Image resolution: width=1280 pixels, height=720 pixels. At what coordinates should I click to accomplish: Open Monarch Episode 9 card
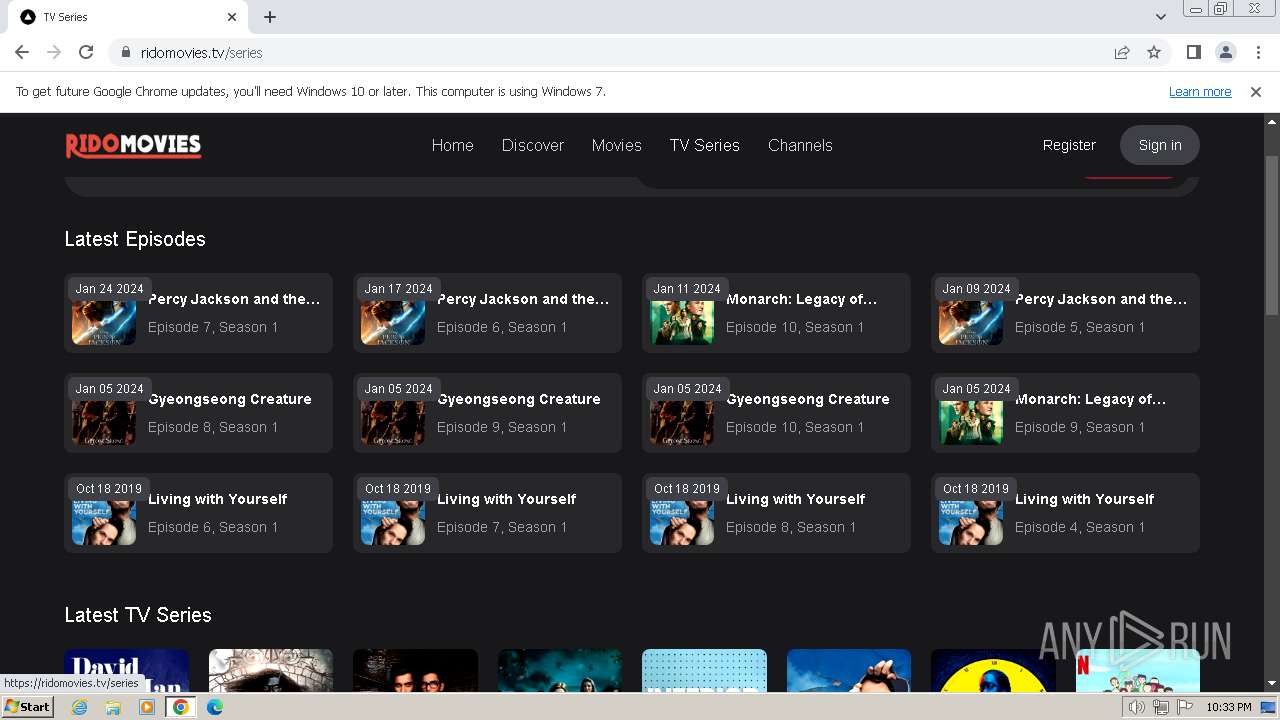(x=1065, y=413)
